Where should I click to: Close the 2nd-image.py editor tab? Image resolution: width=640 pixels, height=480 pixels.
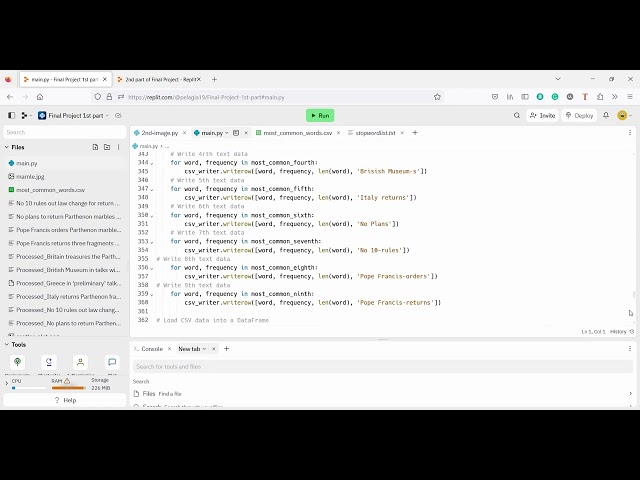click(184, 133)
